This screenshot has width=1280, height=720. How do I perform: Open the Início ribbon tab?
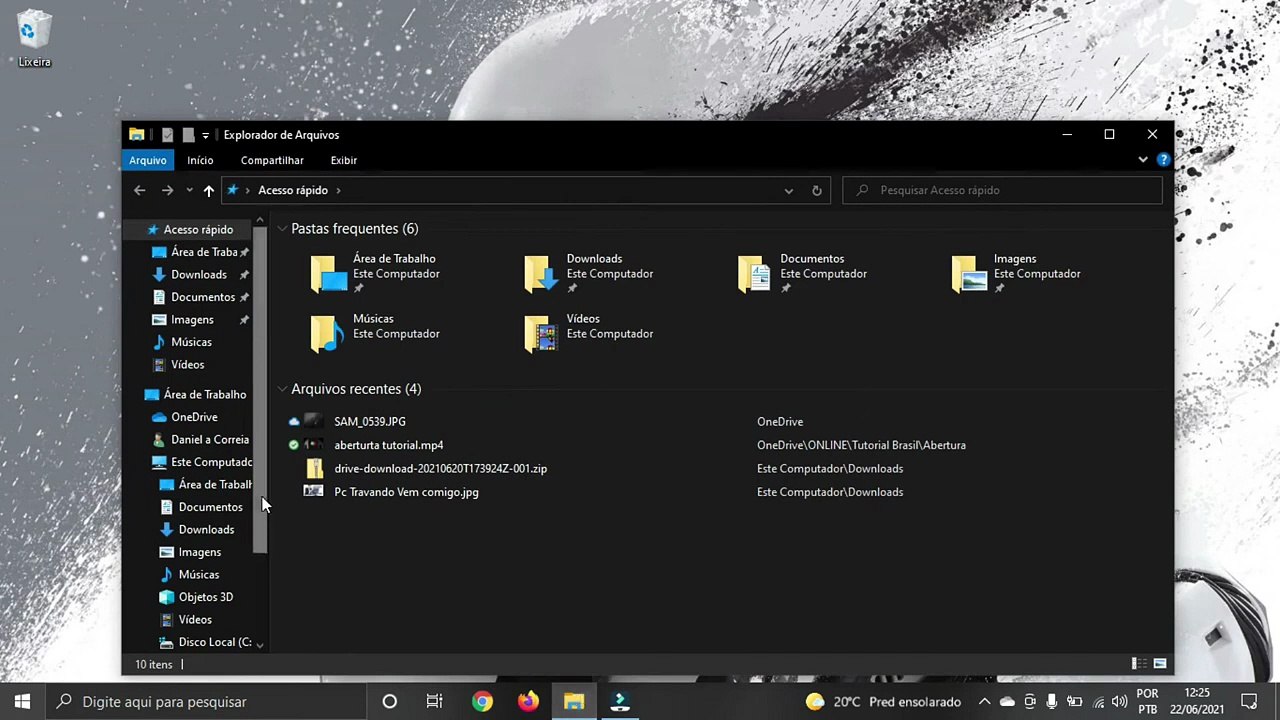(x=200, y=160)
